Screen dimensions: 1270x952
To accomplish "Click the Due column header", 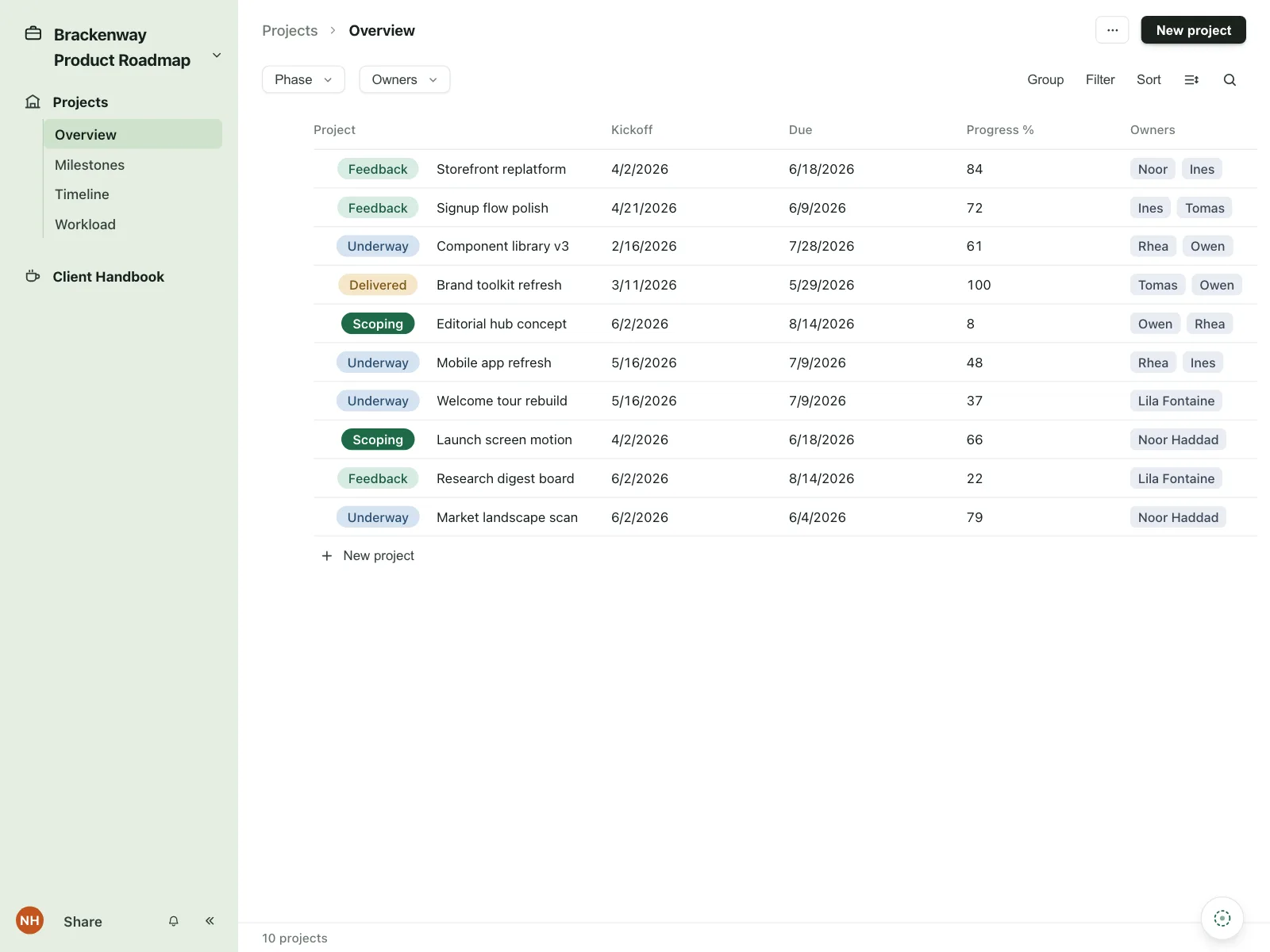I will (x=800, y=129).
